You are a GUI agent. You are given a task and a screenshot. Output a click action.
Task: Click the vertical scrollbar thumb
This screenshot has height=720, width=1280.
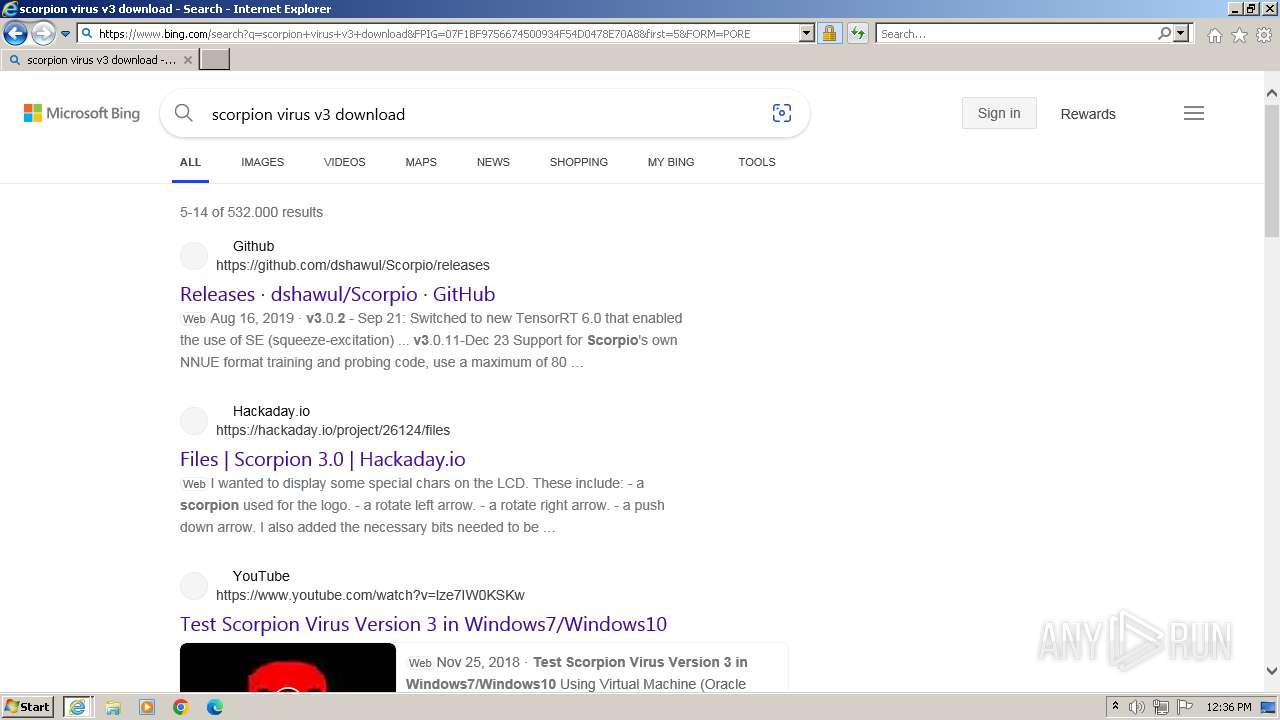(x=1271, y=170)
